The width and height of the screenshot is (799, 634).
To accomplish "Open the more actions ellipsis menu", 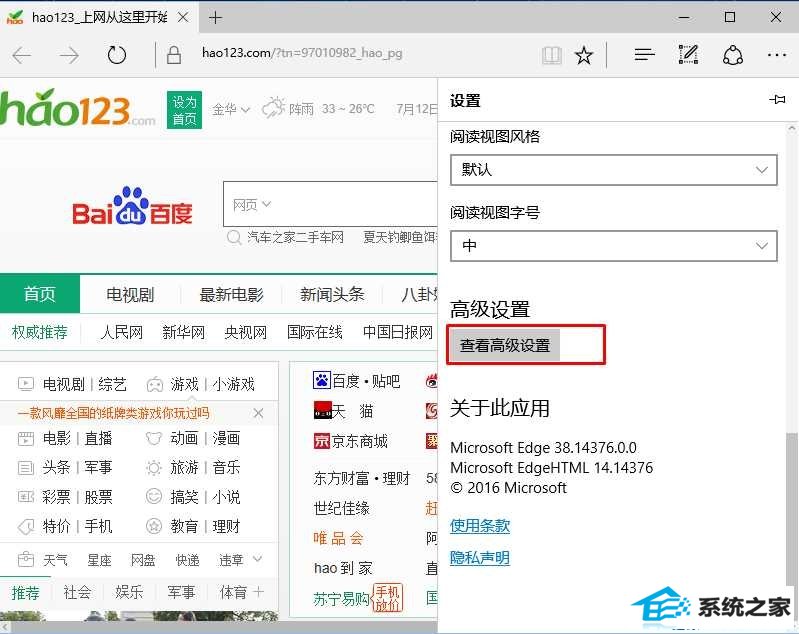I will click(x=777, y=55).
